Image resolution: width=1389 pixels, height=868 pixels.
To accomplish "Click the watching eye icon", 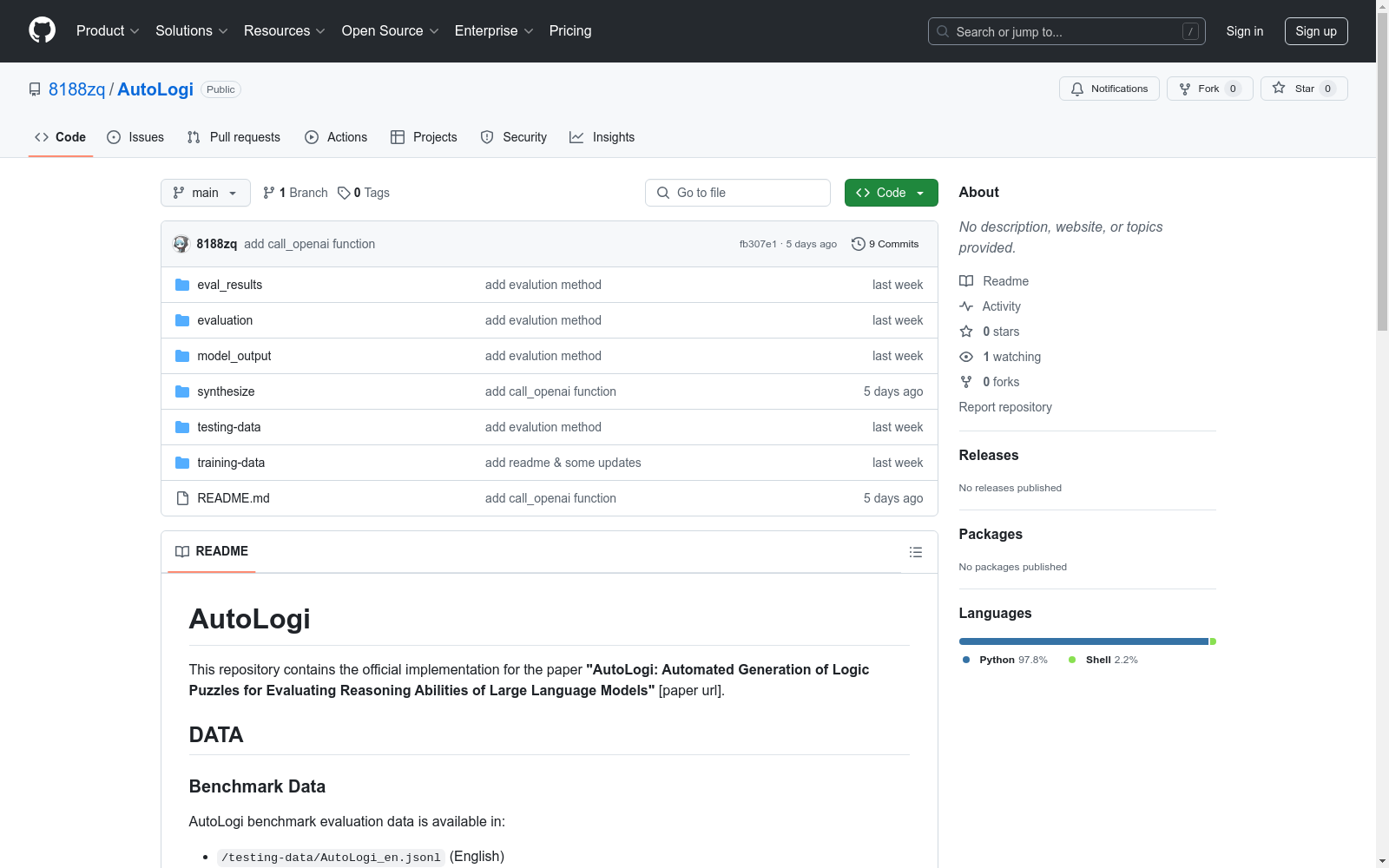I will click(x=966, y=357).
